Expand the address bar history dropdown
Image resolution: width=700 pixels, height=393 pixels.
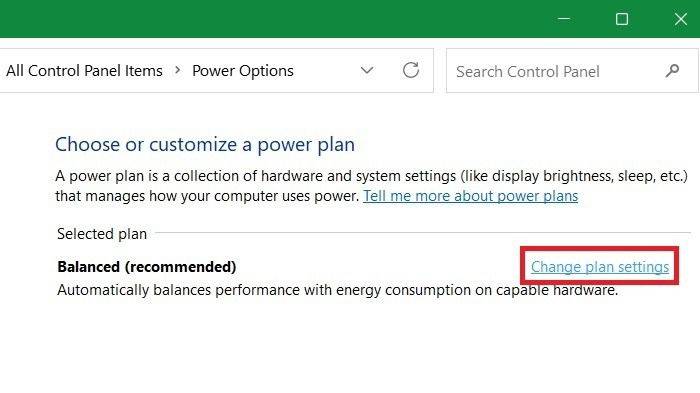click(x=367, y=71)
